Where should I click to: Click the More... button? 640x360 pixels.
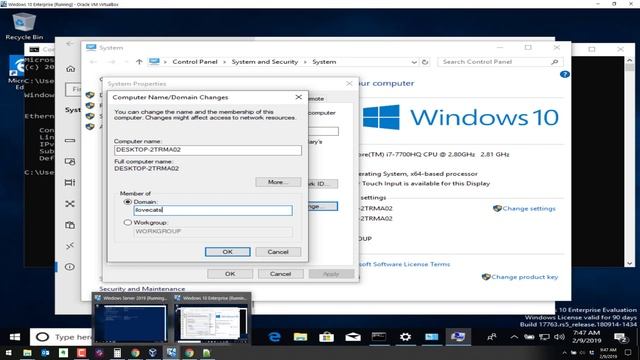[278, 182]
